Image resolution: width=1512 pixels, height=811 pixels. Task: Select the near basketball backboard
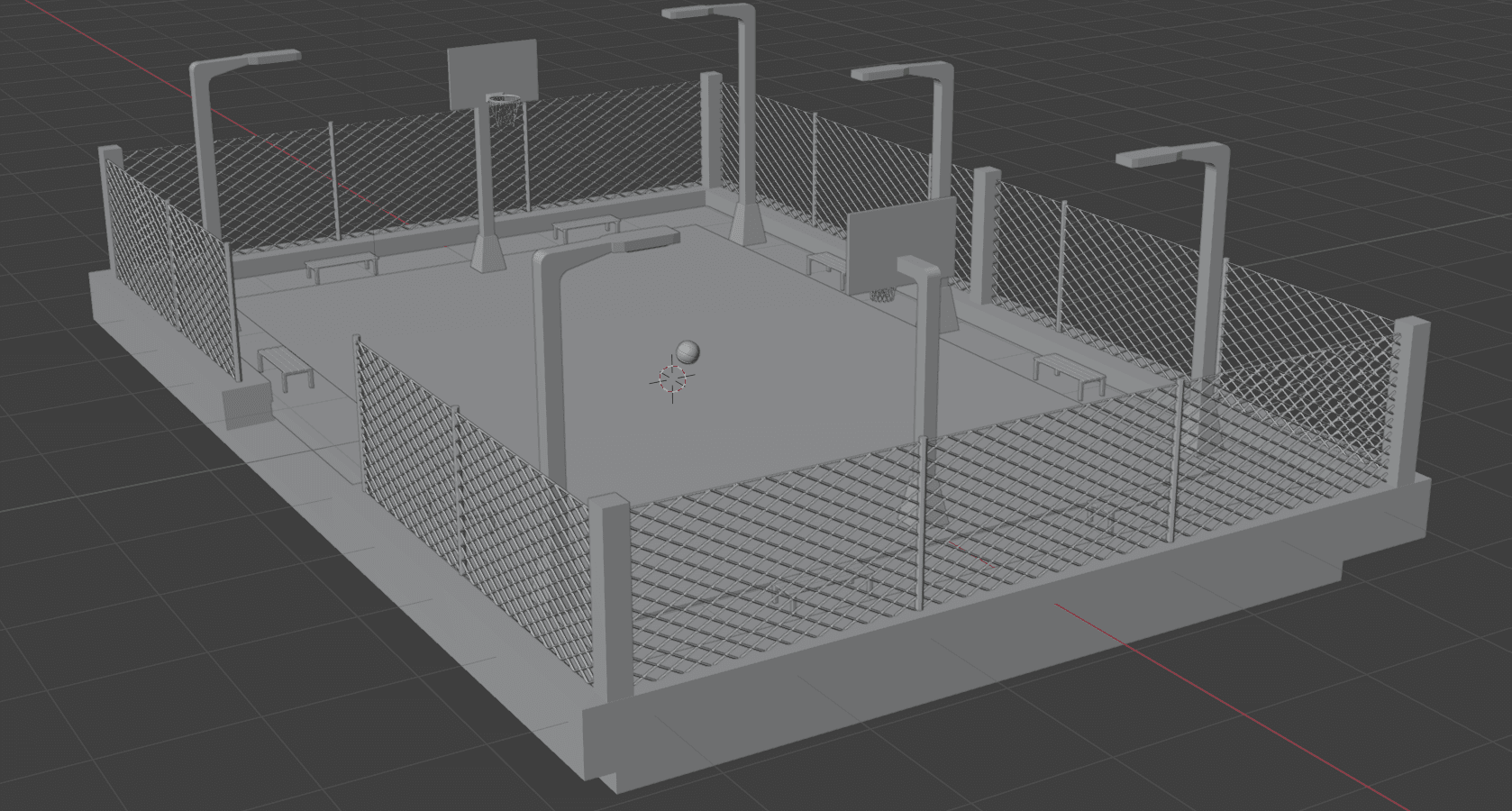(900, 244)
